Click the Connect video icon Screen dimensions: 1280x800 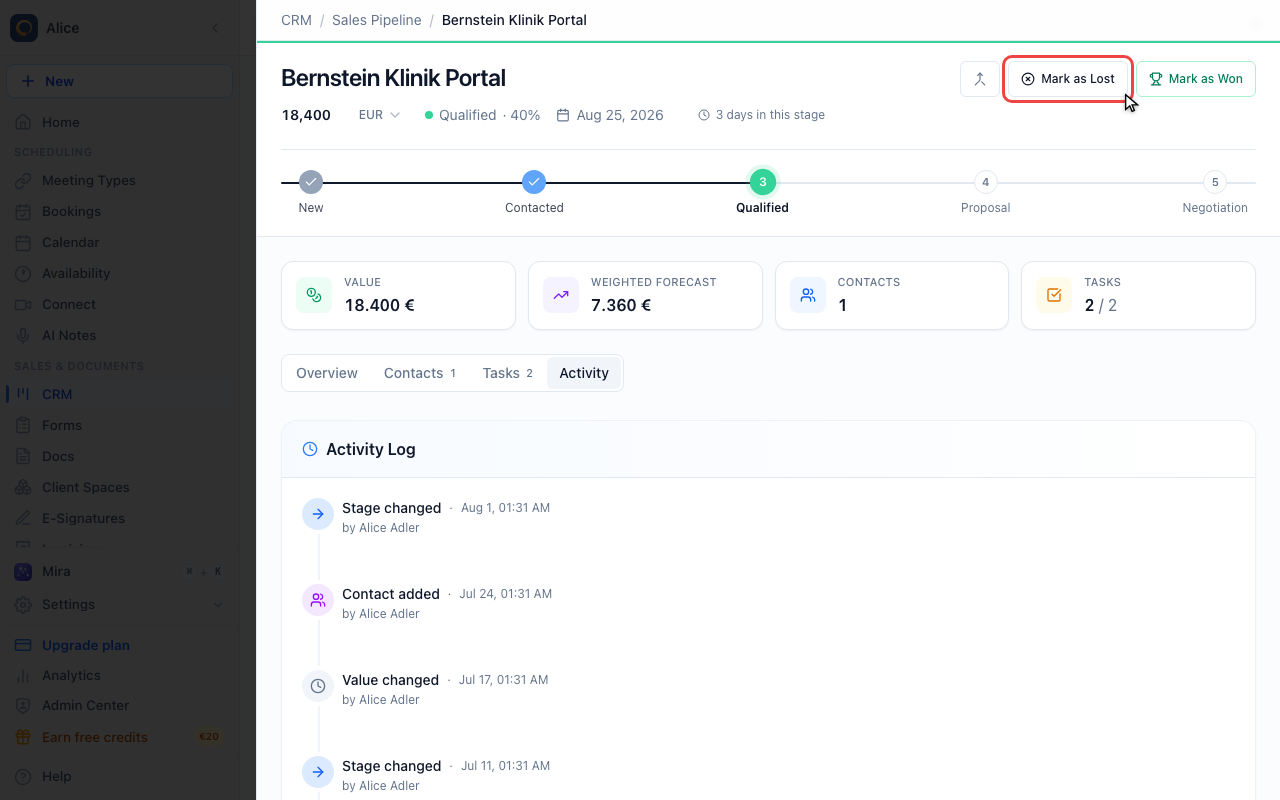click(x=23, y=304)
